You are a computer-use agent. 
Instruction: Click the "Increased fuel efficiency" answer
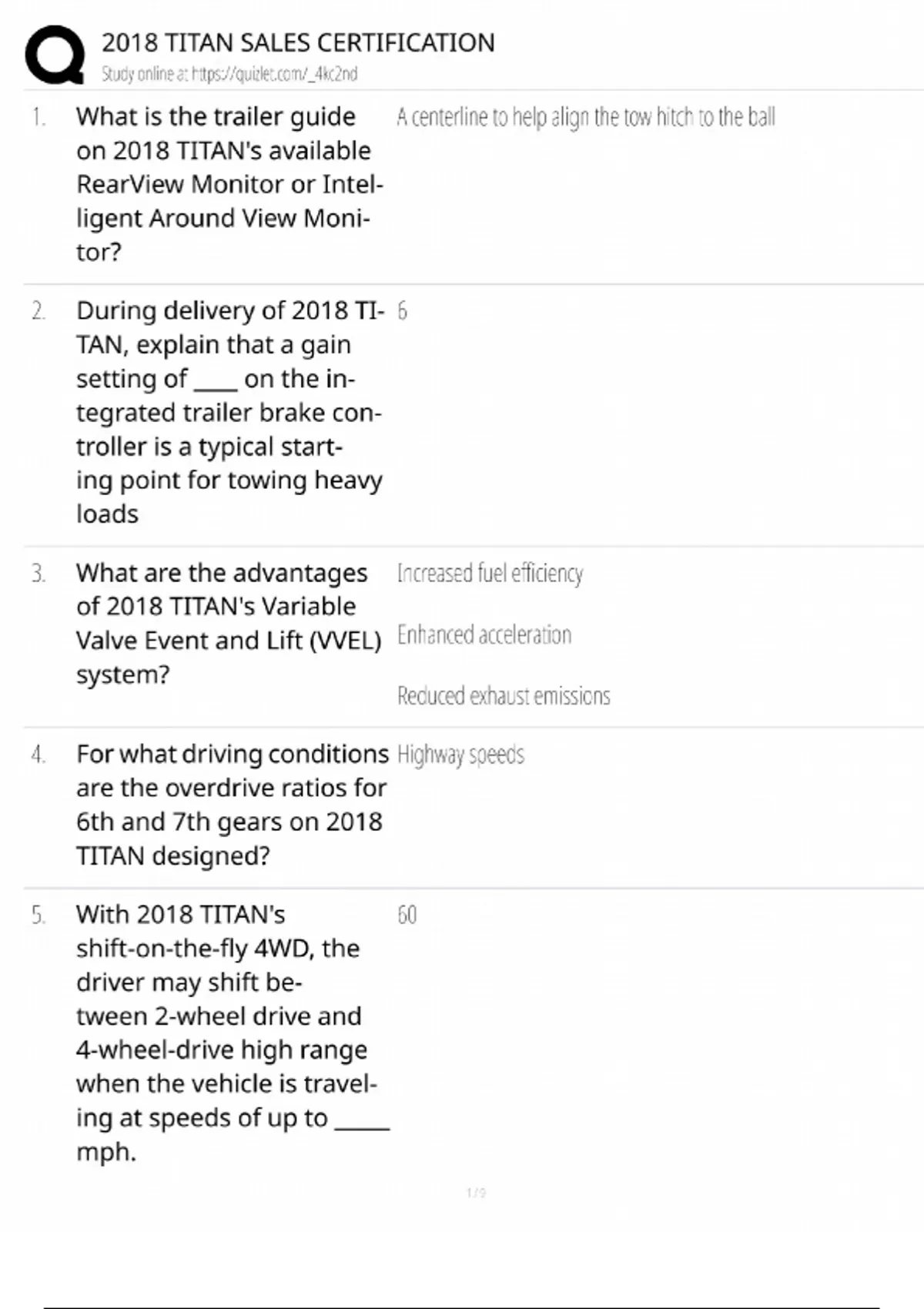[490, 574]
